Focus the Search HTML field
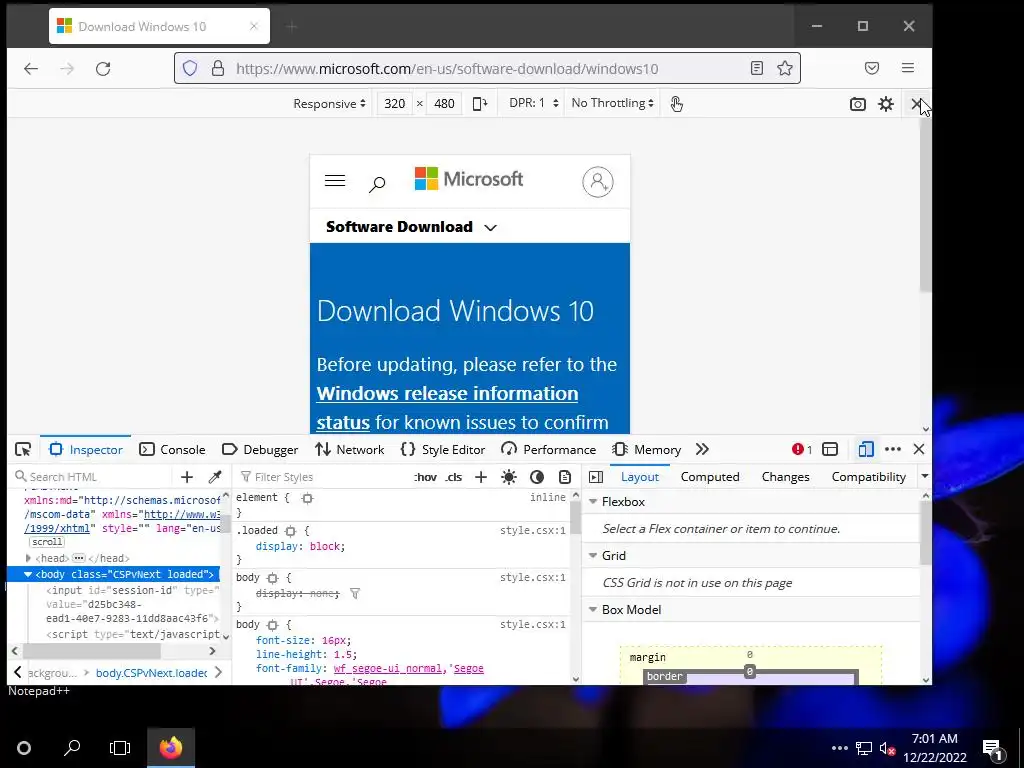The height and width of the screenshot is (768, 1024). (91, 477)
